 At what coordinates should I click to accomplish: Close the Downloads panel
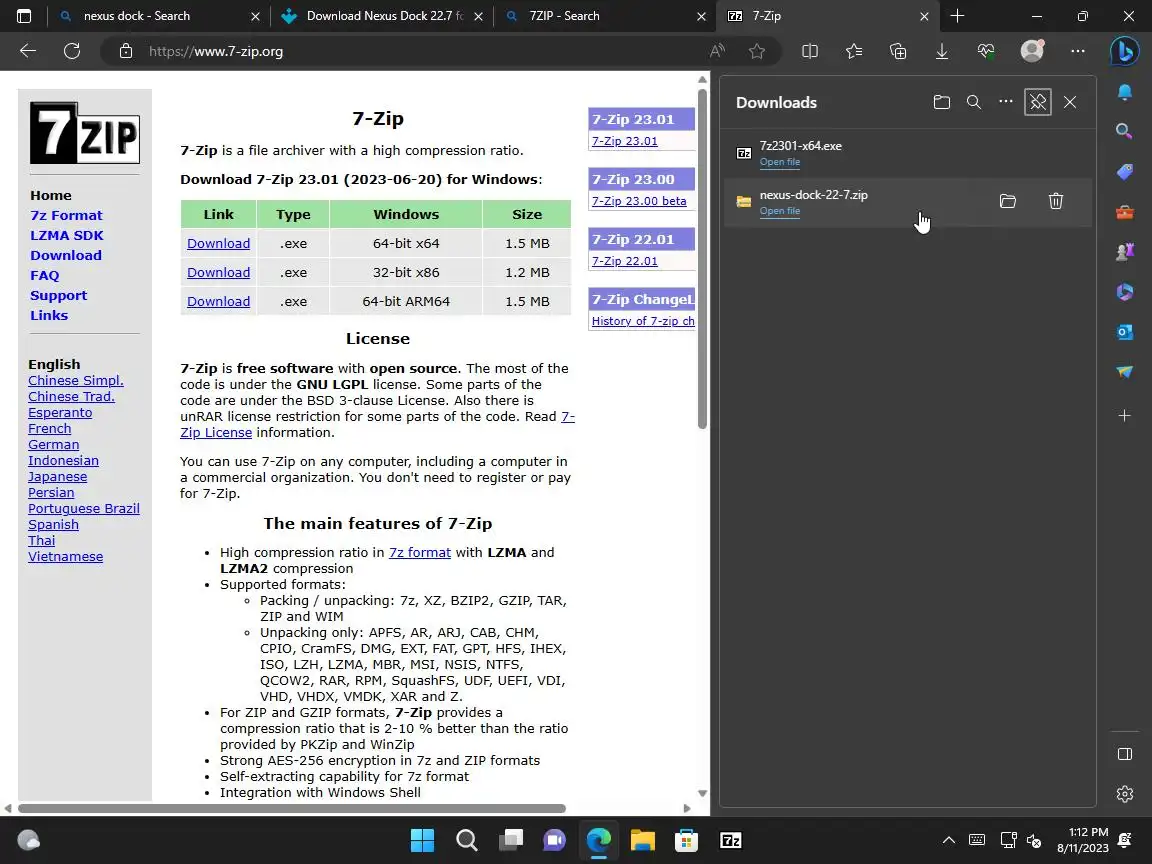[1070, 102]
